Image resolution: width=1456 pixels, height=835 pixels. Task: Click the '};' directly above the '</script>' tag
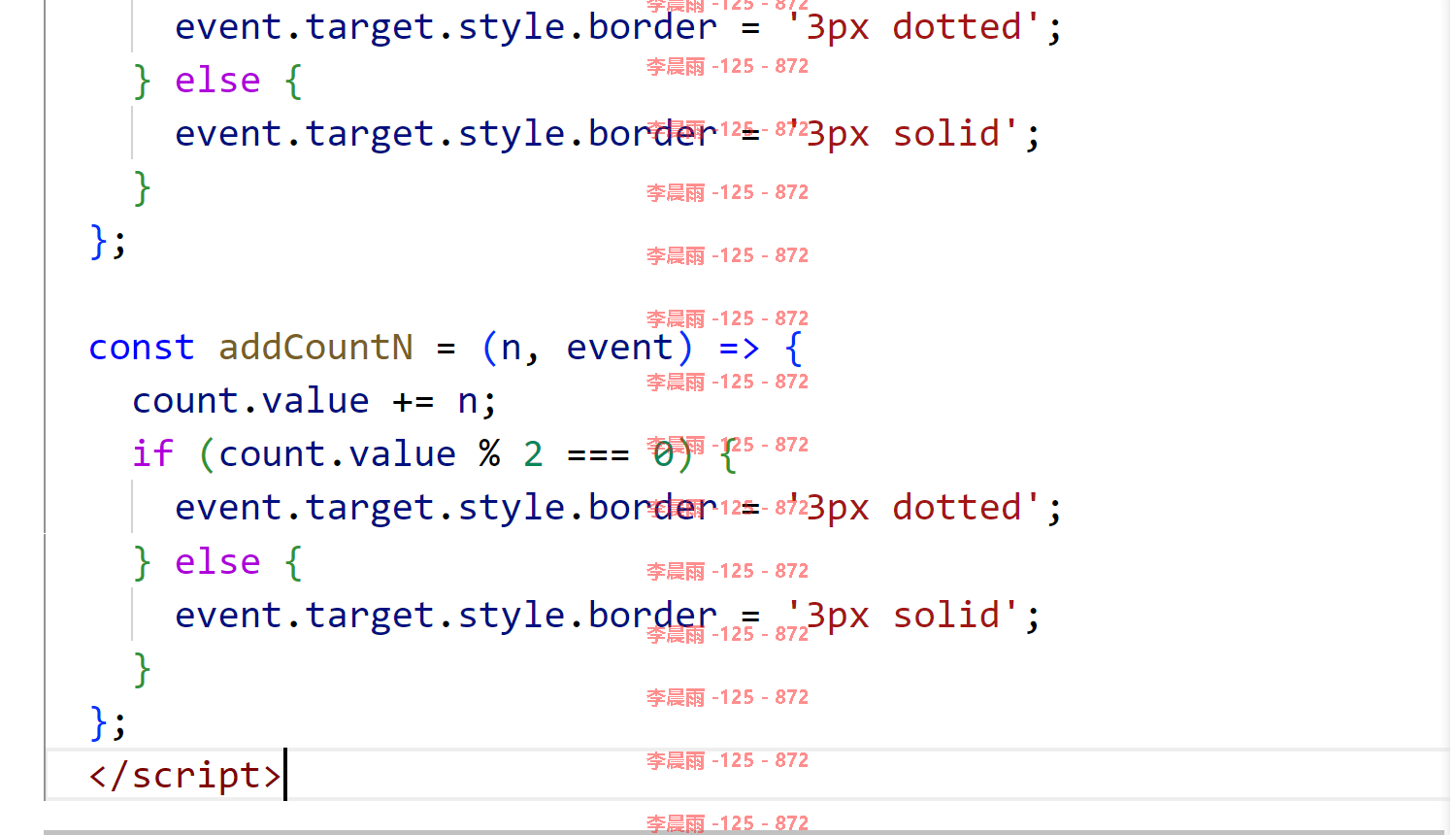107,723
